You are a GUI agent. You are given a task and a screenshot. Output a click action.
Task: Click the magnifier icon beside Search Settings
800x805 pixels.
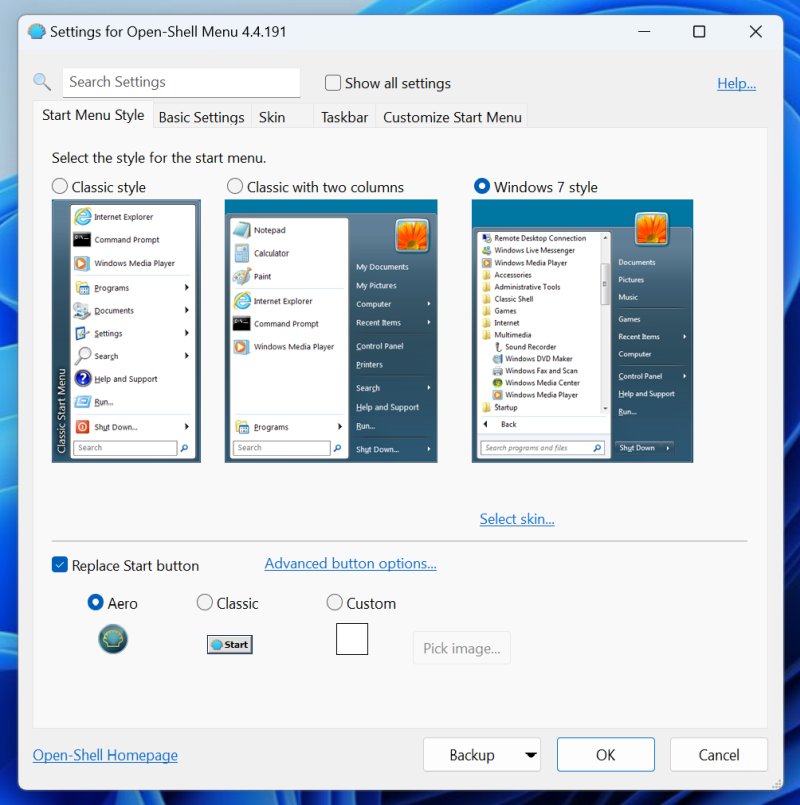point(42,82)
